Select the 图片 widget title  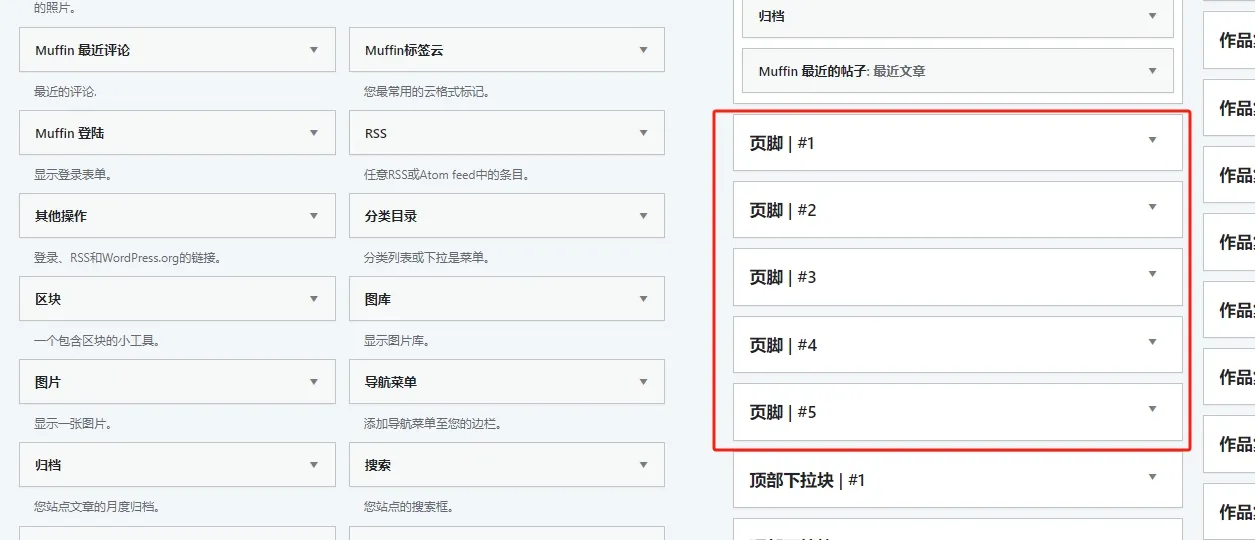point(48,382)
